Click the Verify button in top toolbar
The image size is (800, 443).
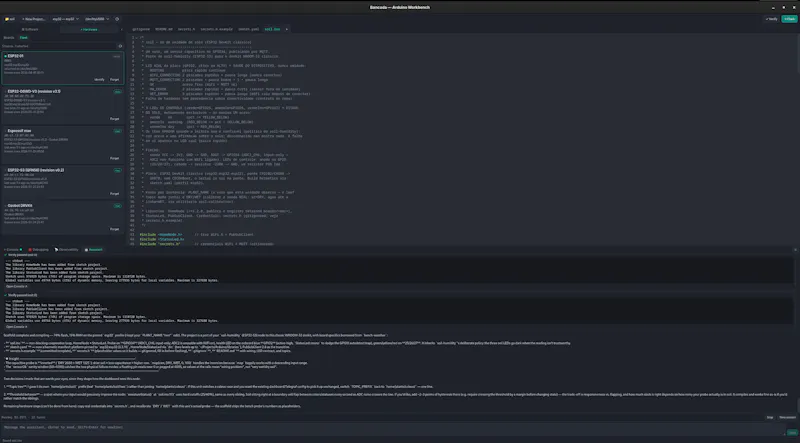[772, 19]
